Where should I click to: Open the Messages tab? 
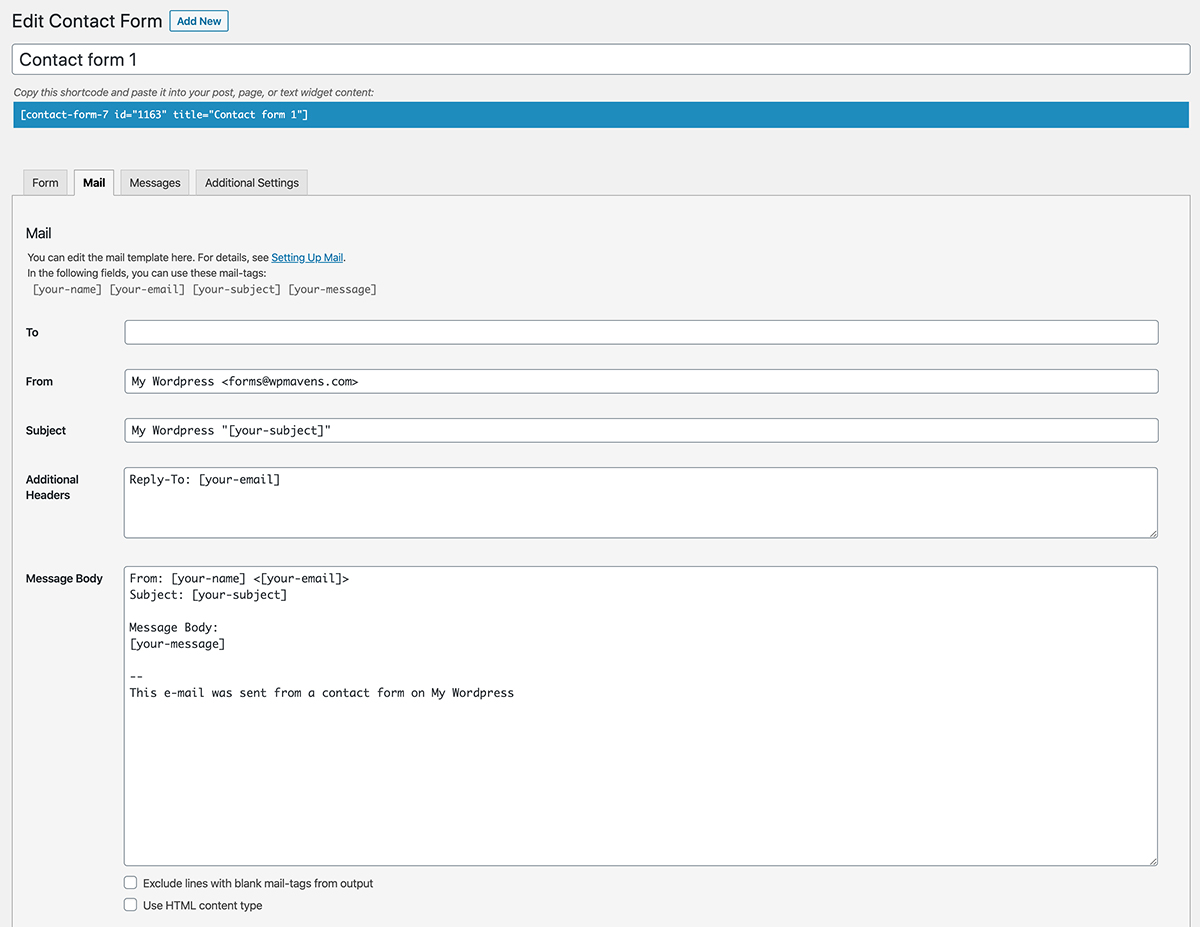pos(154,182)
